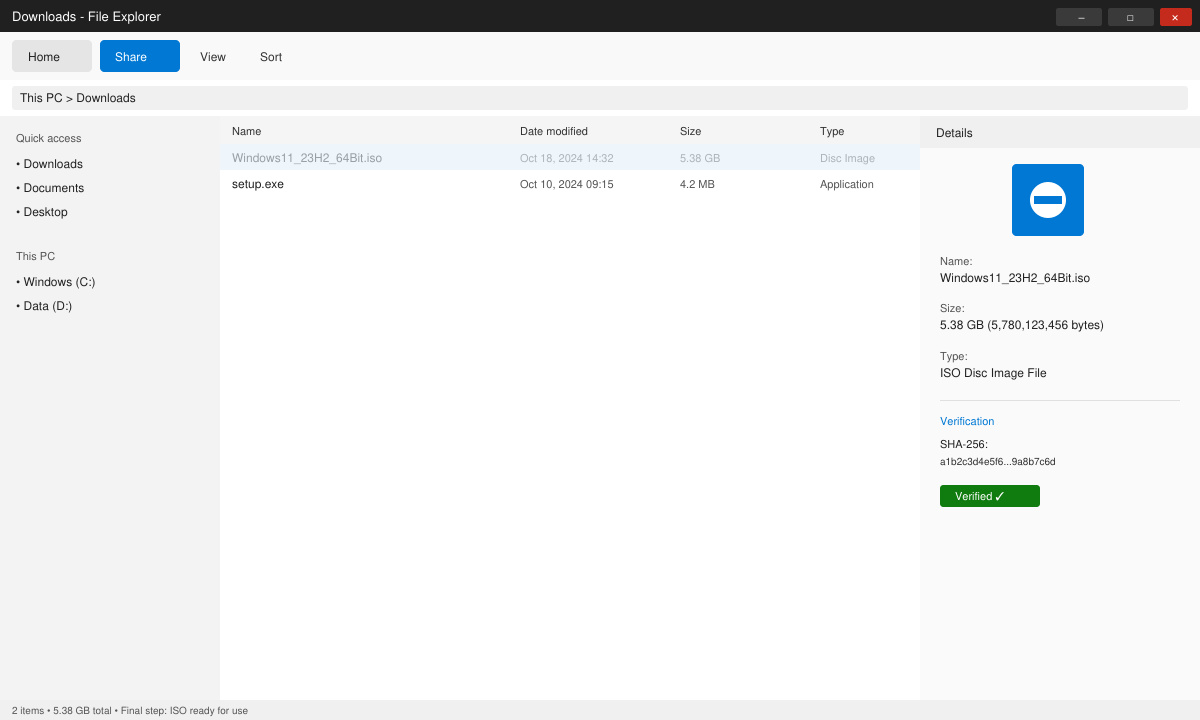
Task: Click the blue disc image file icon
Action: pyautogui.click(x=1048, y=200)
